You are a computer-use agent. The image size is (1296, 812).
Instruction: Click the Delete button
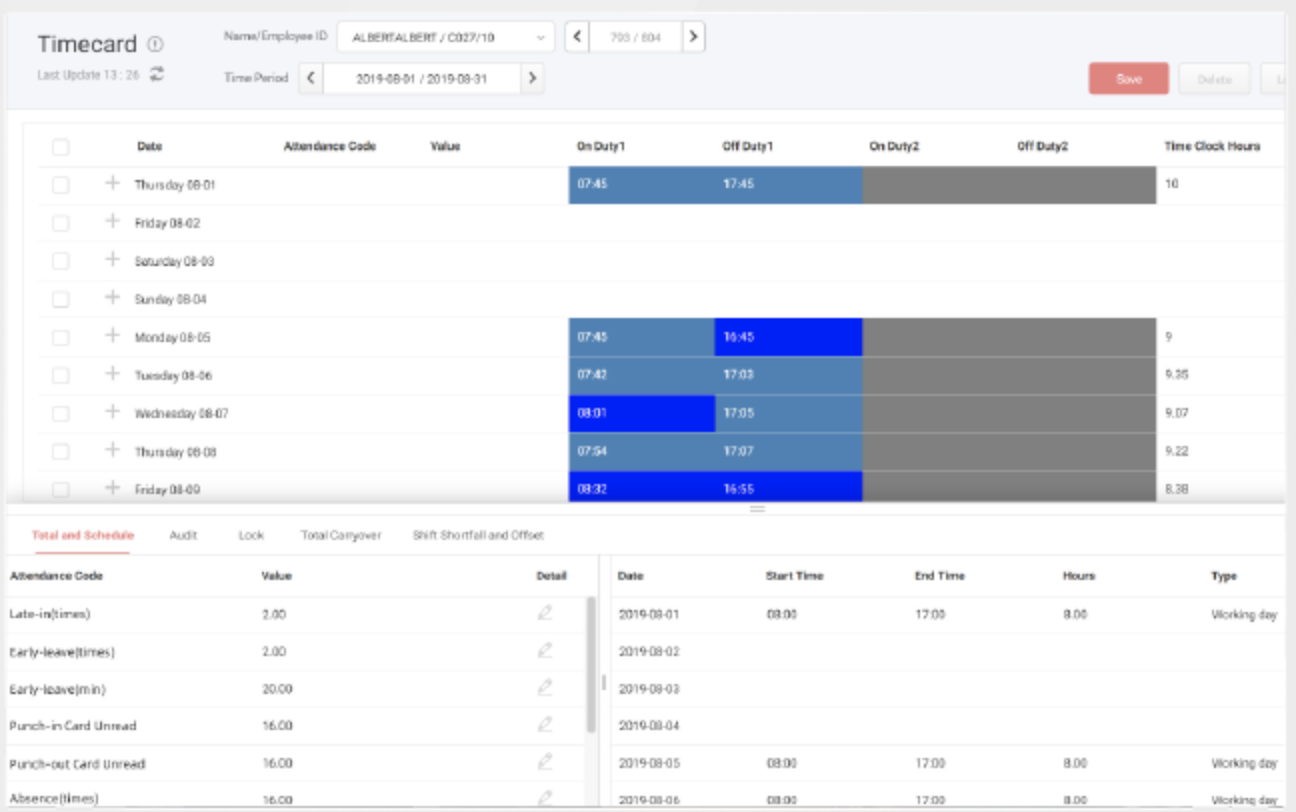[x=1214, y=79]
